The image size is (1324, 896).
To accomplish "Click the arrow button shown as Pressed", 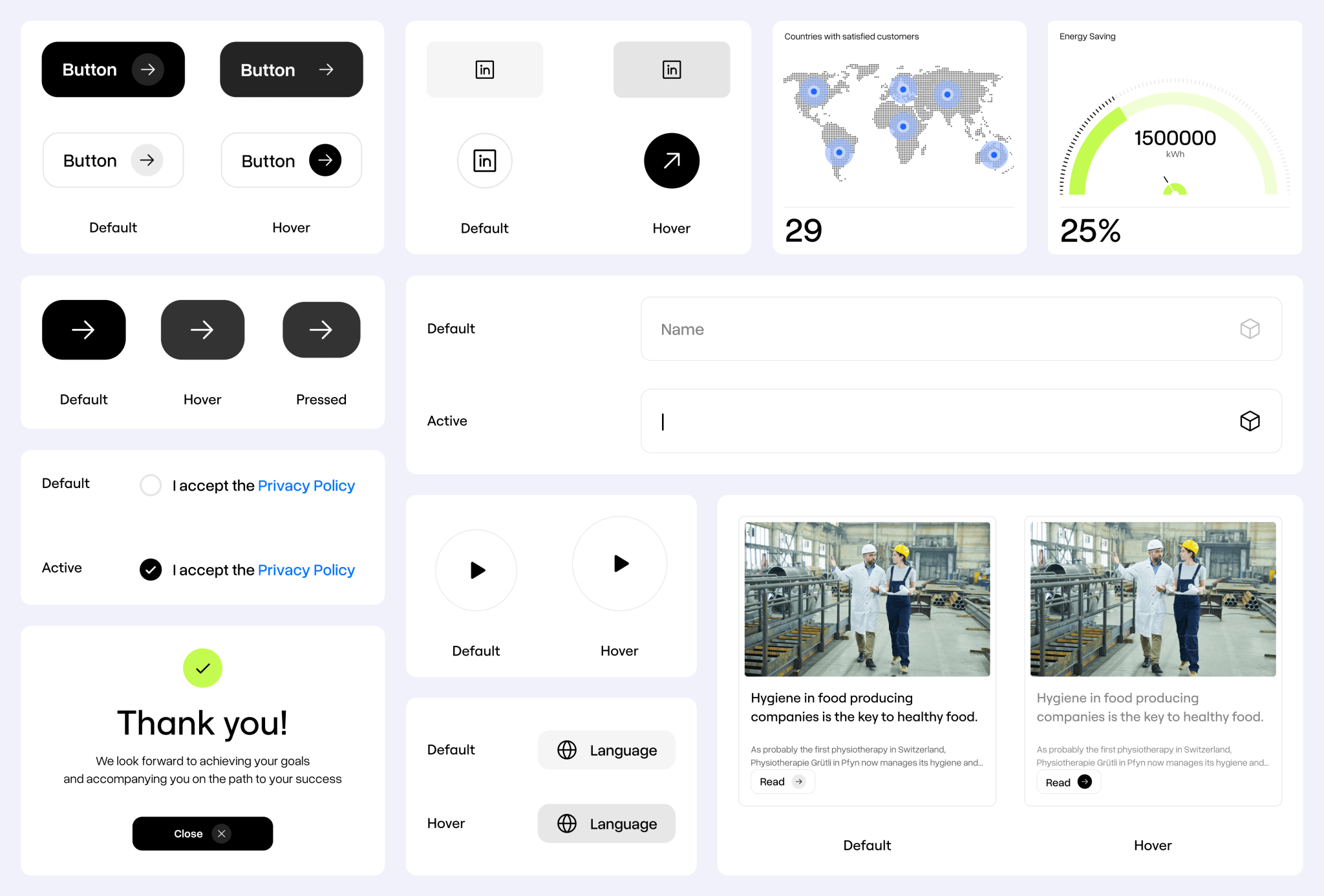I will [x=321, y=330].
